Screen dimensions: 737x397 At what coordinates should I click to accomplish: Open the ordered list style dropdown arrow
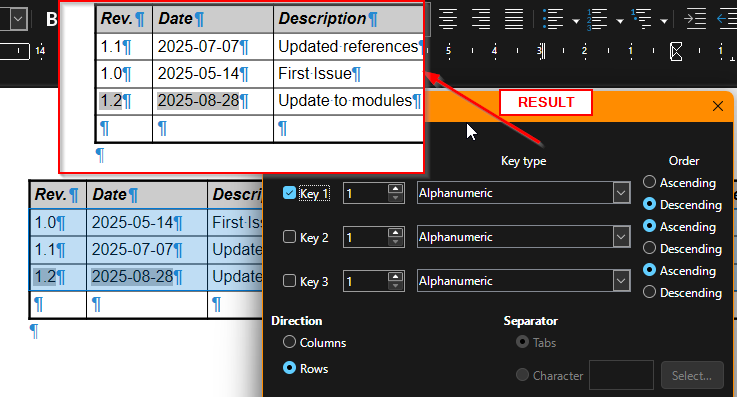(620, 21)
